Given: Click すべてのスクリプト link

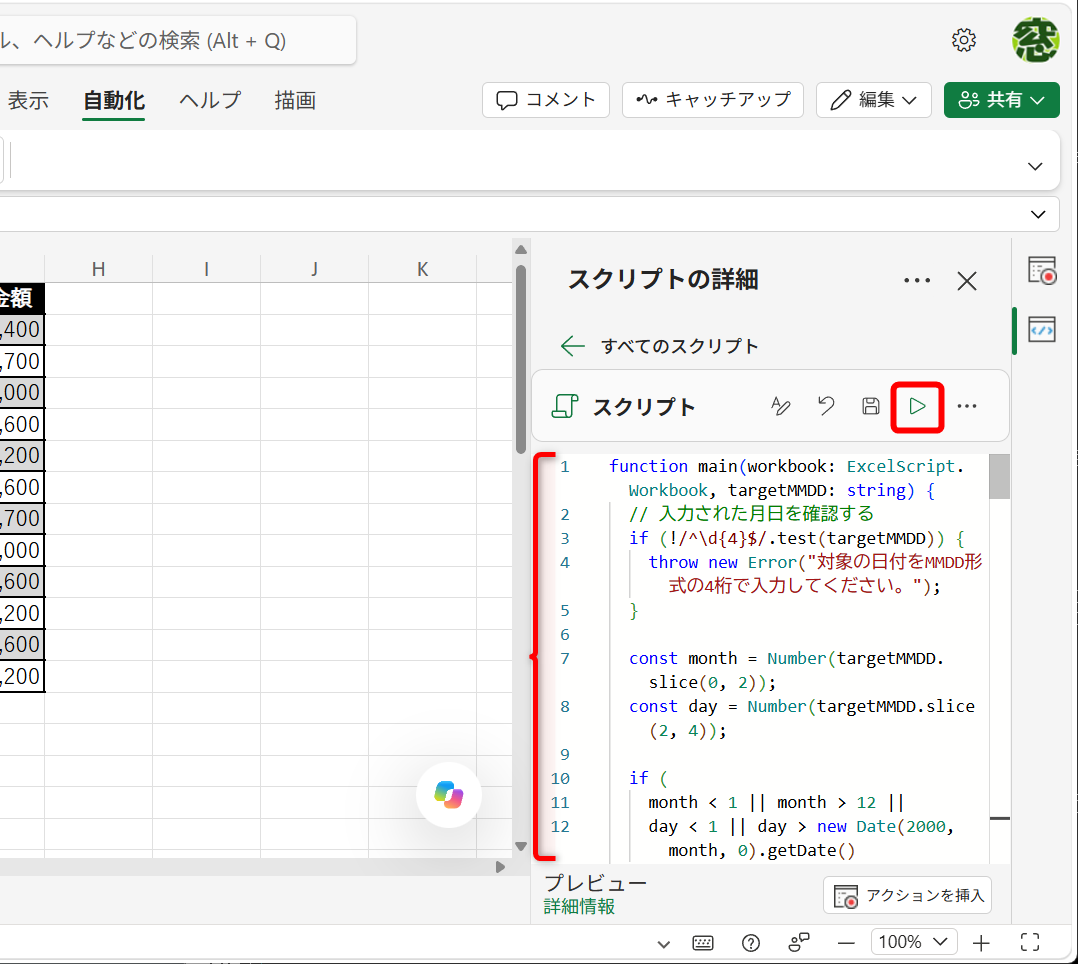Looking at the screenshot, I should click(x=679, y=346).
